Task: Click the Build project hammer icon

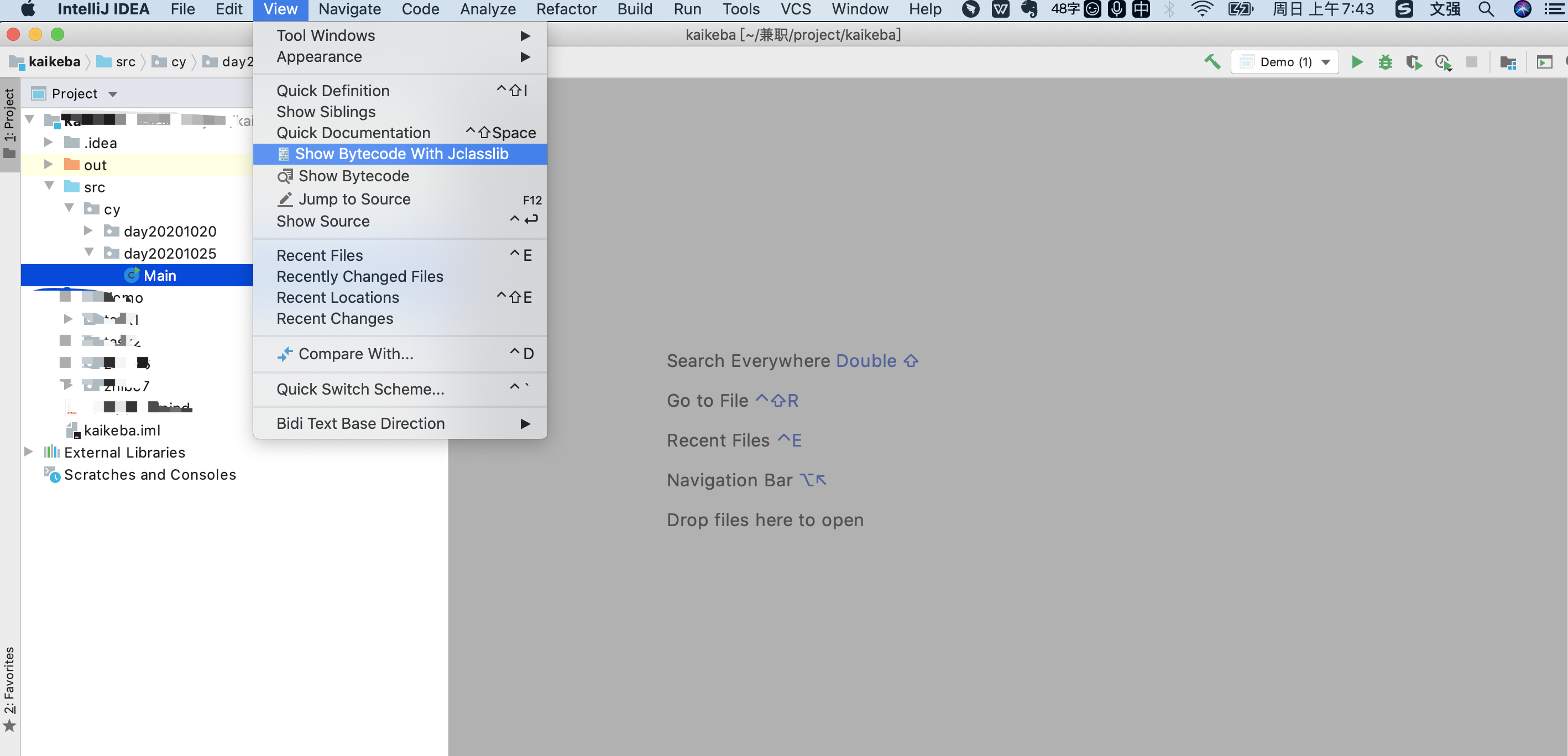Action: tap(1212, 62)
